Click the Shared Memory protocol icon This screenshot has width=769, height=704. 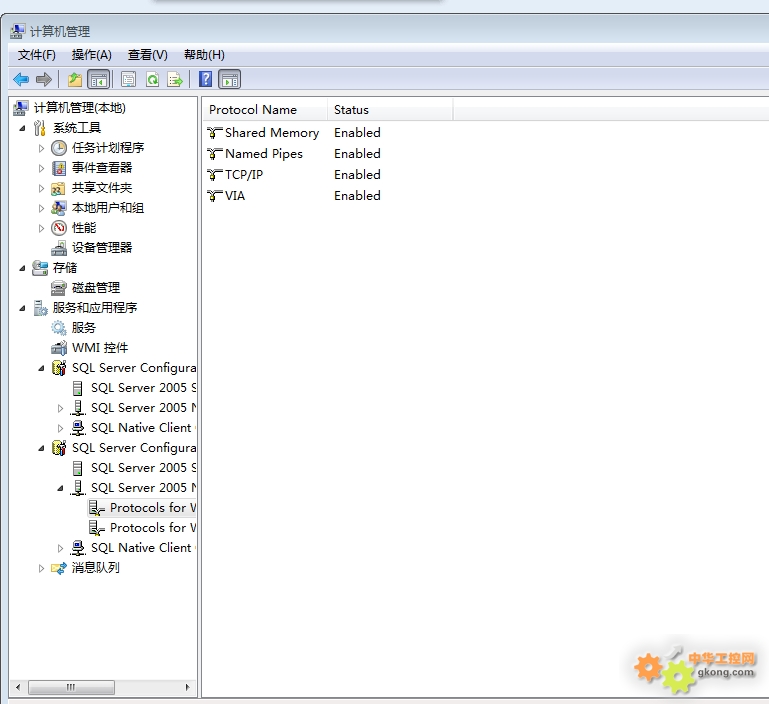coord(214,132)
